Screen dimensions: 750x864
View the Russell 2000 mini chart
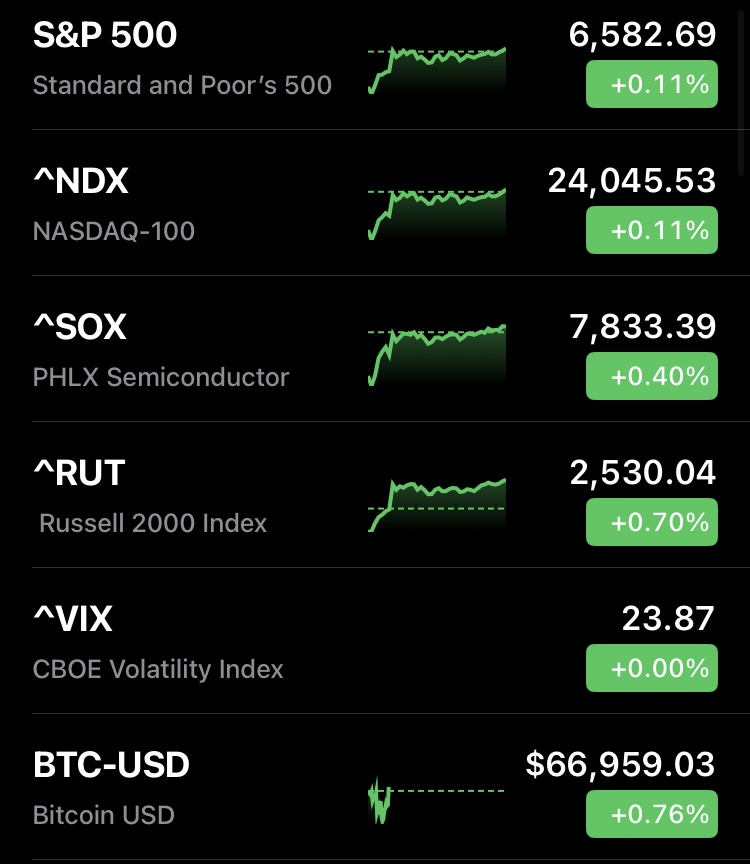point(437,504)
